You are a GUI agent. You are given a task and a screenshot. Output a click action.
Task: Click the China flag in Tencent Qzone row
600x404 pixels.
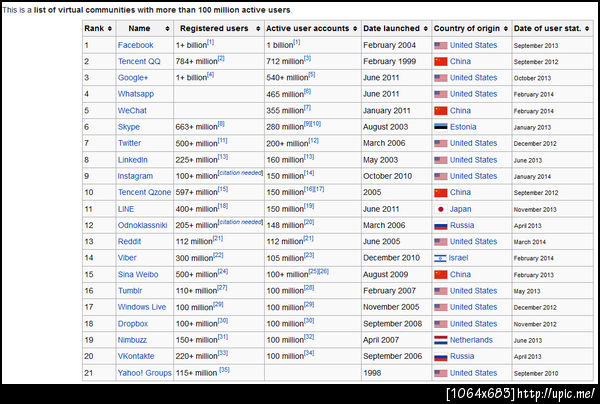[x=440, y=193]
